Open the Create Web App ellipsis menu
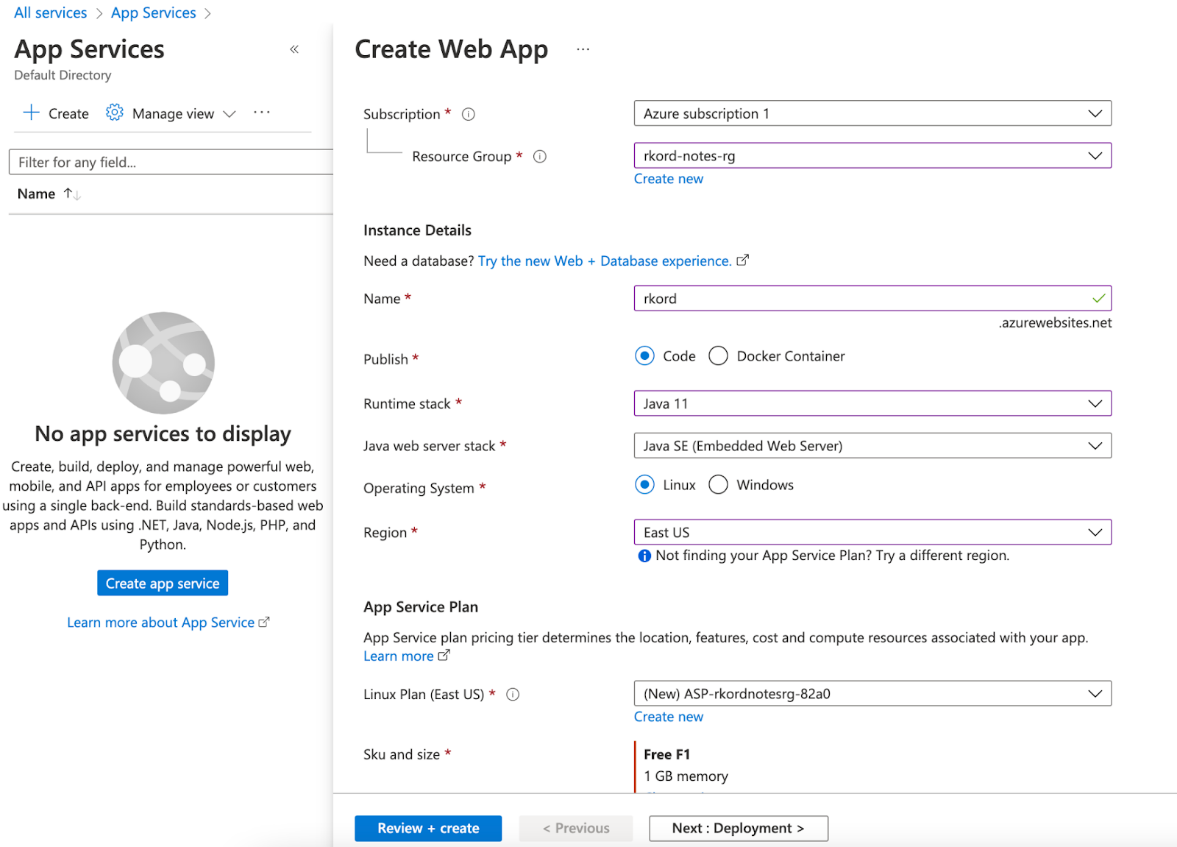 [583, 50]
